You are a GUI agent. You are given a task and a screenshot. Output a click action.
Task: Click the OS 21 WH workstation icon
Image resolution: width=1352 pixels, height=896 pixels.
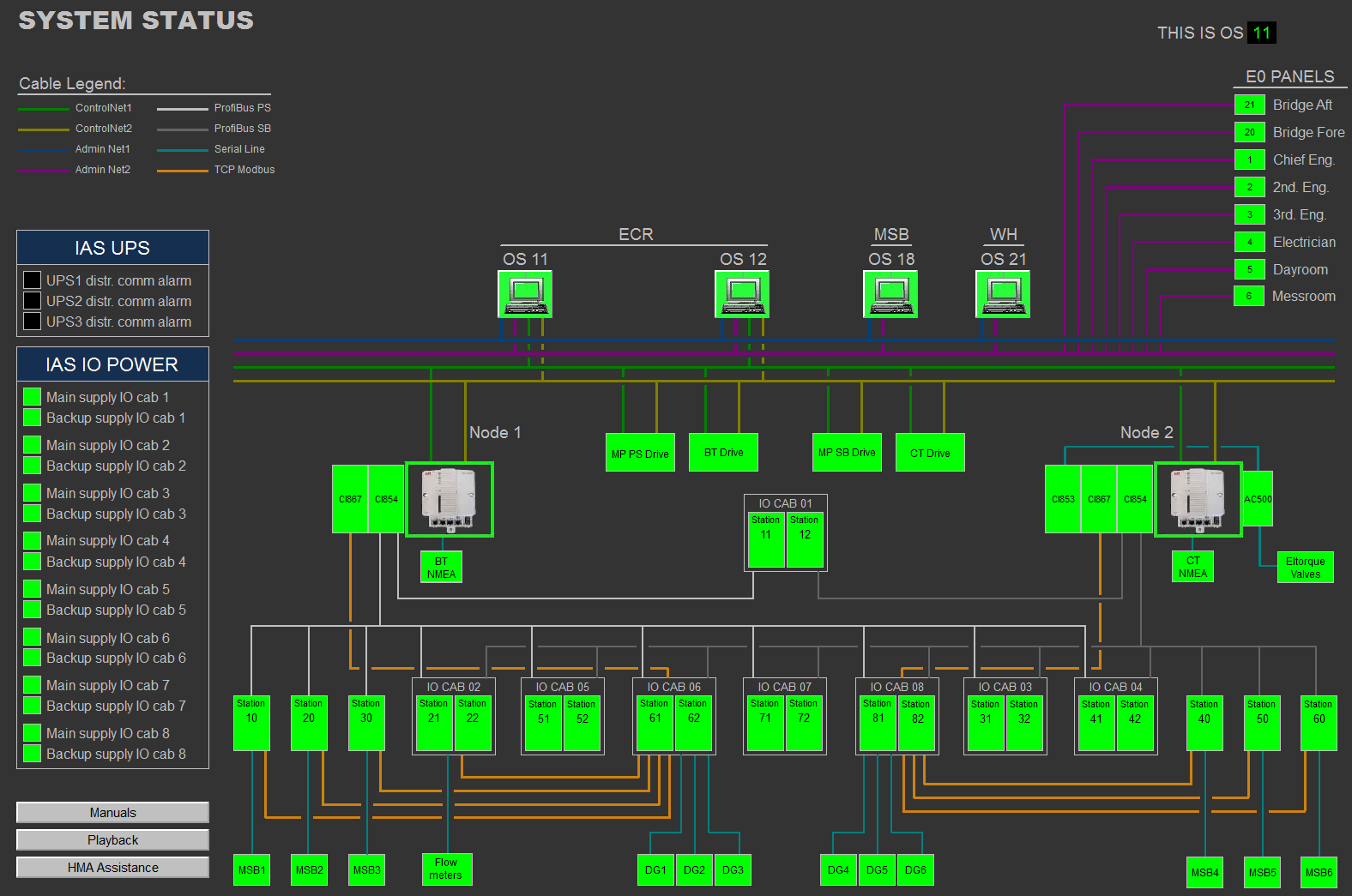tap(1003, 294)
